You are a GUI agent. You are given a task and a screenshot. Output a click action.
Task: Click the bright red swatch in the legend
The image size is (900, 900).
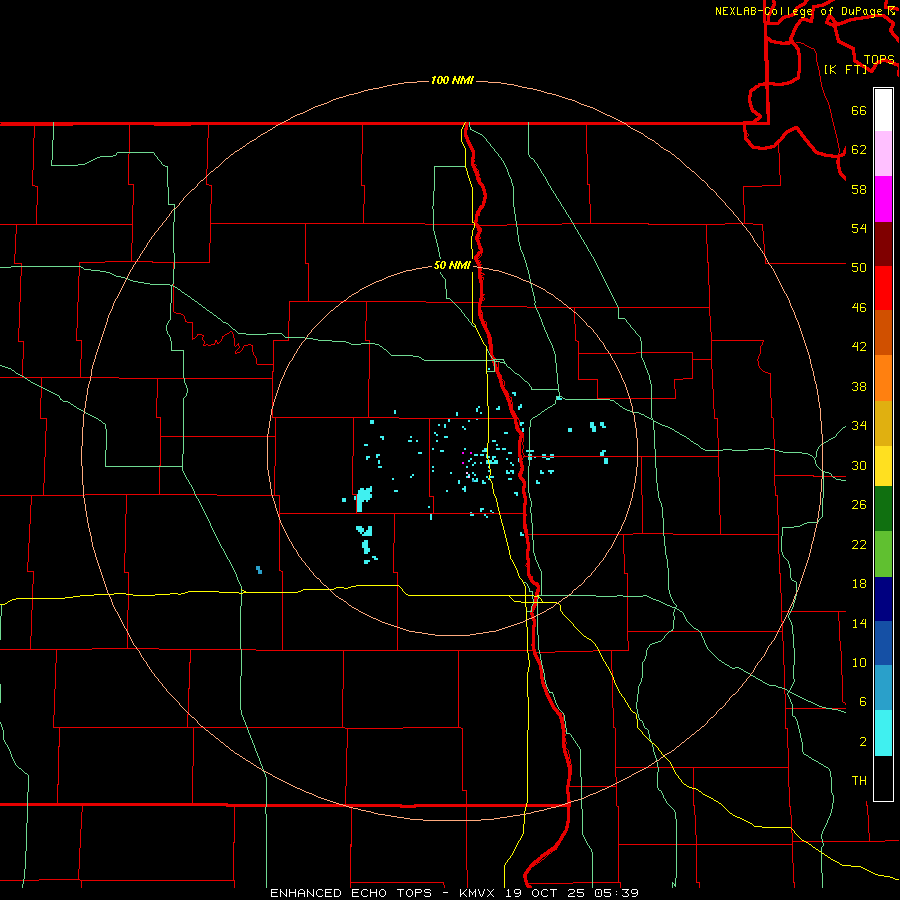click(883, 288)
